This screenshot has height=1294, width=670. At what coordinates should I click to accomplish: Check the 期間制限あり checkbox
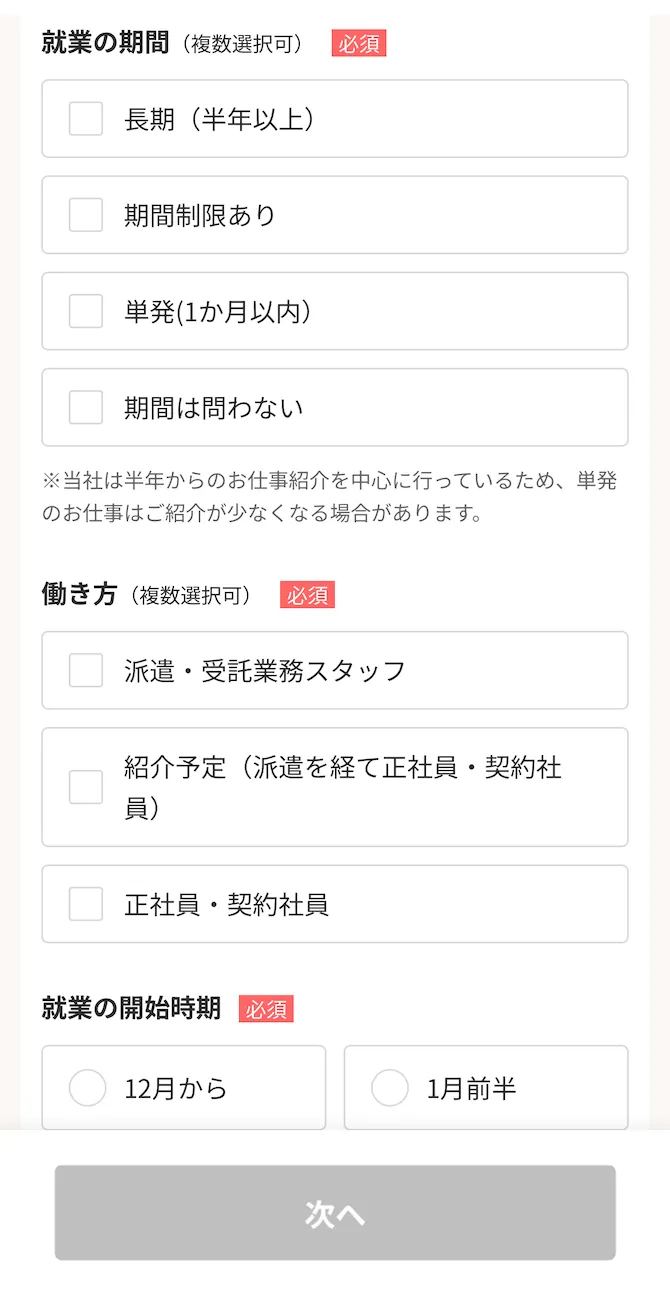[x=85, y=214]
